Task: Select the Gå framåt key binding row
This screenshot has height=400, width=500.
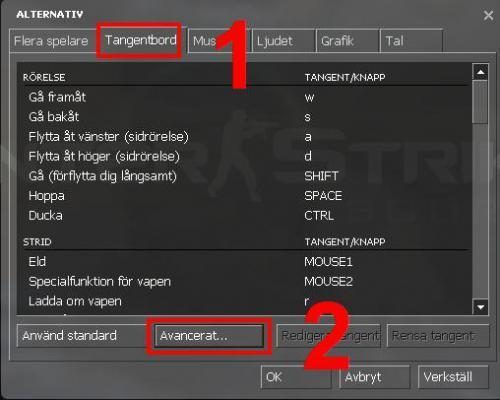Action: click(245, 97)
